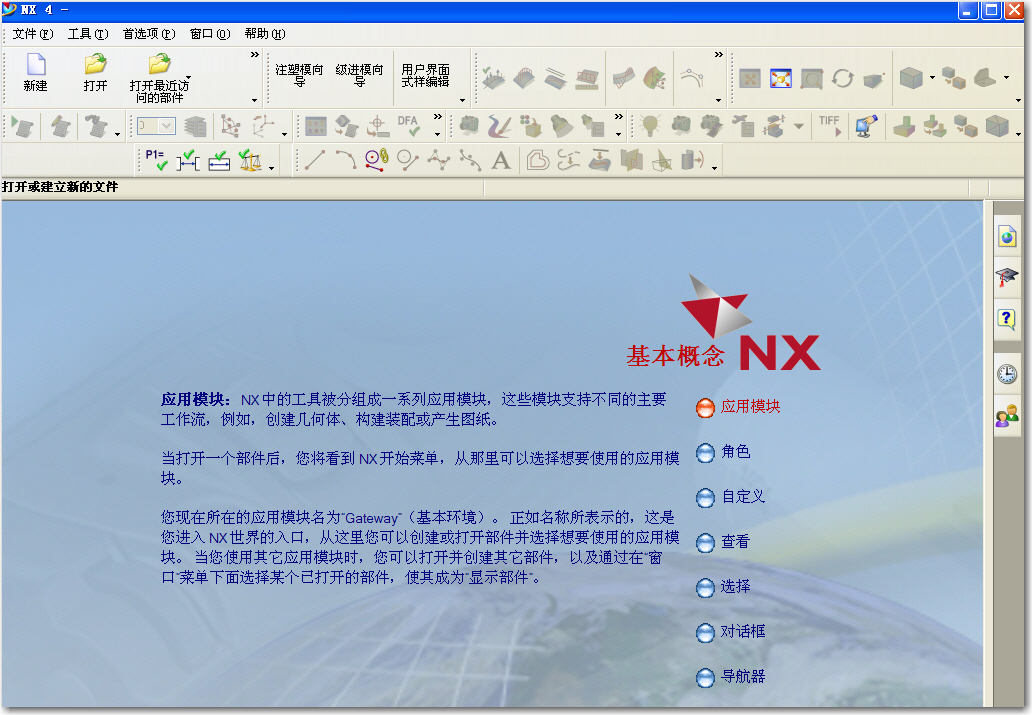Viewport: 1032px width, 715px height.
Task: Click the shaded cube rendering style icon
Action: [x=911, y=78]
